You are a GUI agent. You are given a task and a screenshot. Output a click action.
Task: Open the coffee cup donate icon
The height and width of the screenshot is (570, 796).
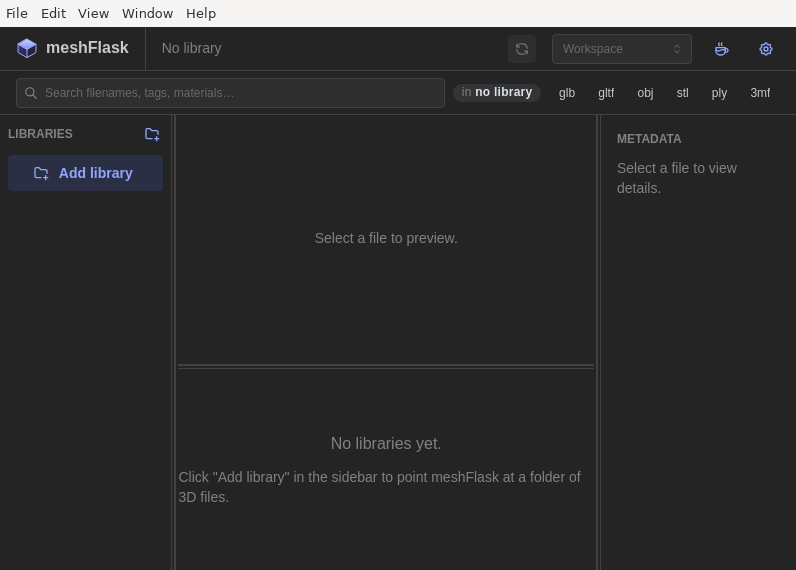721,49
